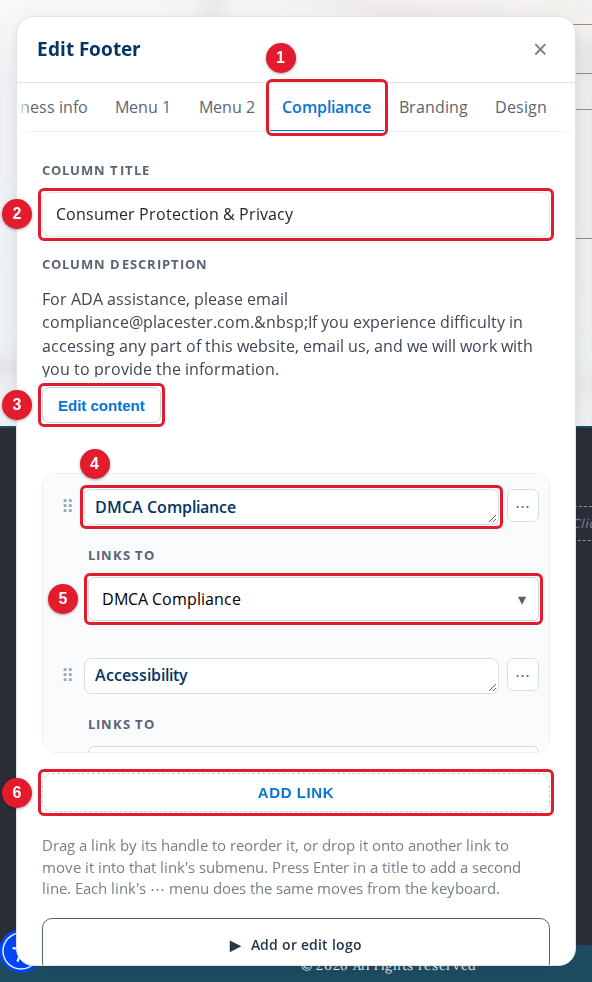Click the Accessibility link's drag handle
The height and width of the screenshot is (982, 592).
[68, 675]
